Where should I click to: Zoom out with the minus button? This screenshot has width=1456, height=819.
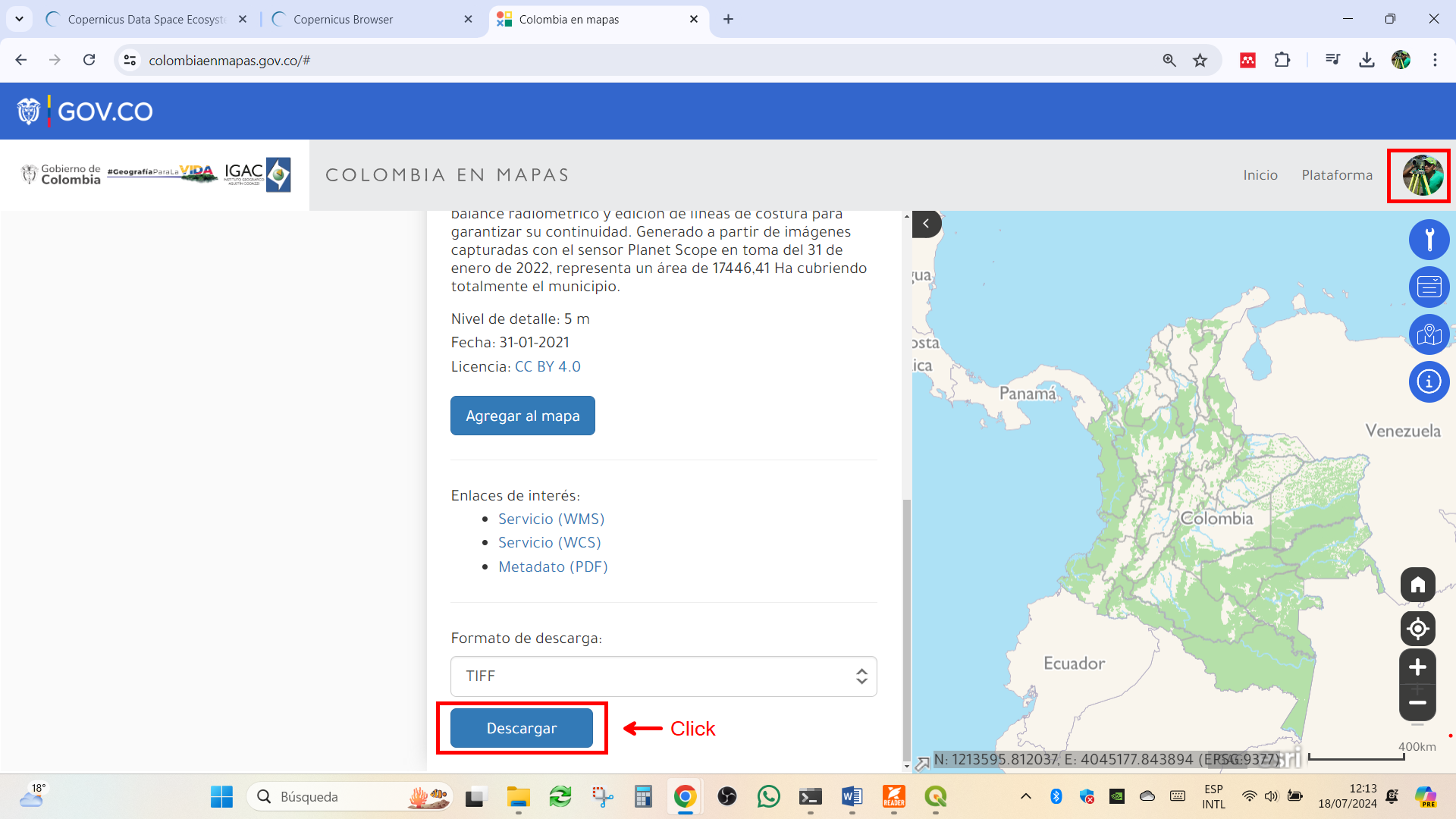(x=1417, y=703)
